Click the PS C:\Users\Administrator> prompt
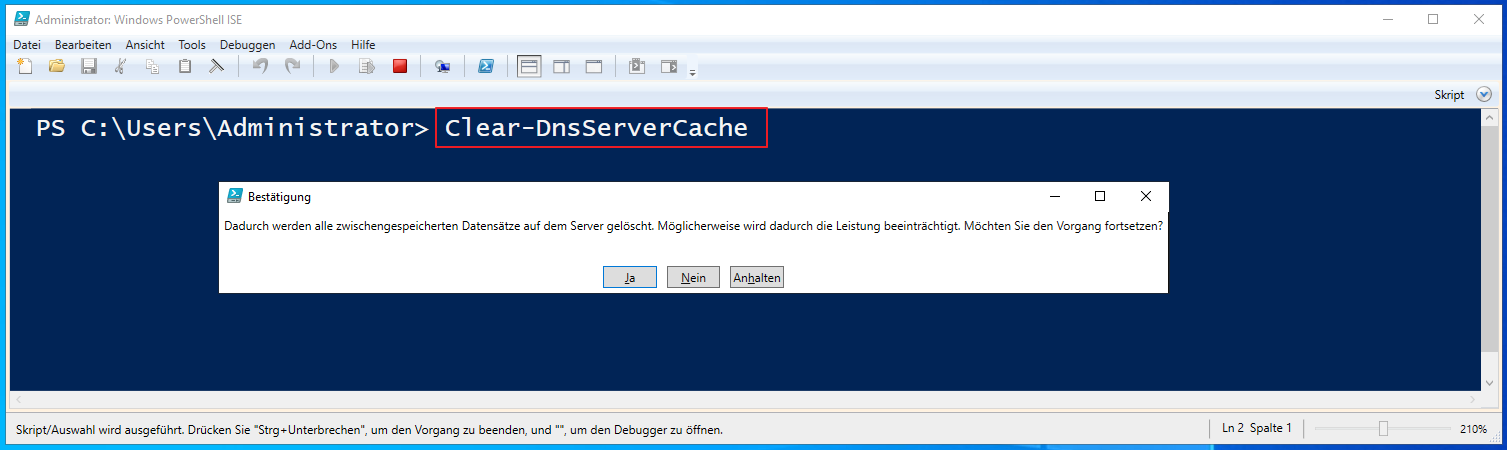Image resolution: width=1507 pixels, height=450 pixels. point(233,128)
